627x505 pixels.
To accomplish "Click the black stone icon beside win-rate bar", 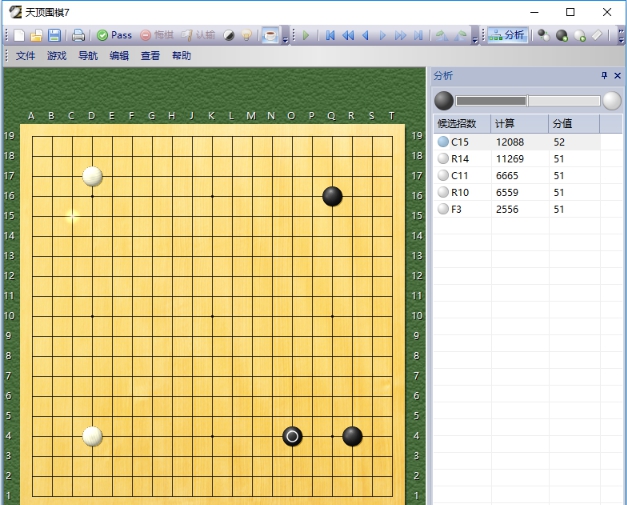I will (444, 101).
